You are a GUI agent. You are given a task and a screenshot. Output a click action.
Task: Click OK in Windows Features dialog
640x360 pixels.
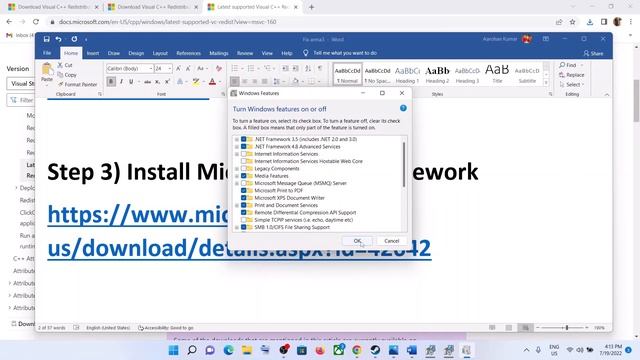pos(357,241)
